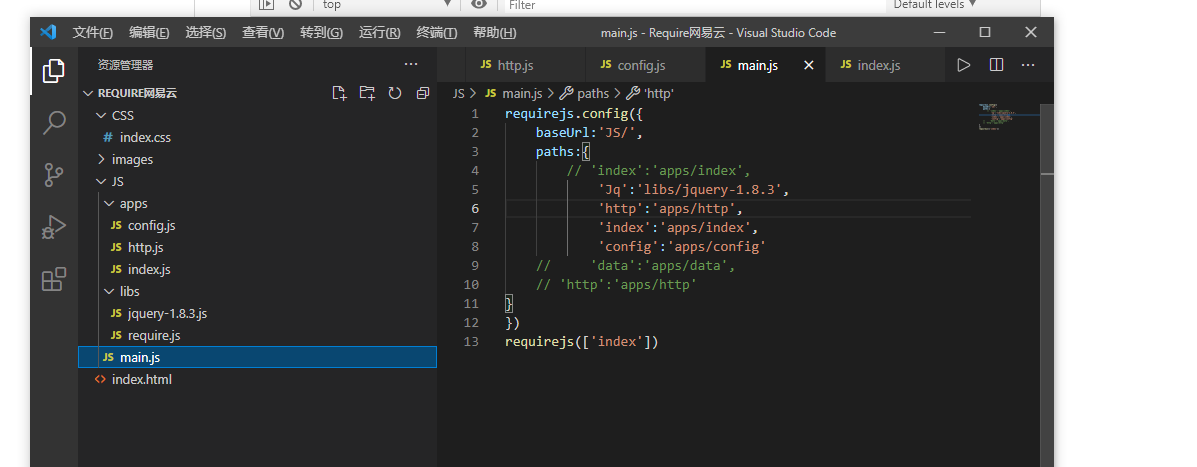Click the editor vertical scrollbar

tap(1047, 284)
